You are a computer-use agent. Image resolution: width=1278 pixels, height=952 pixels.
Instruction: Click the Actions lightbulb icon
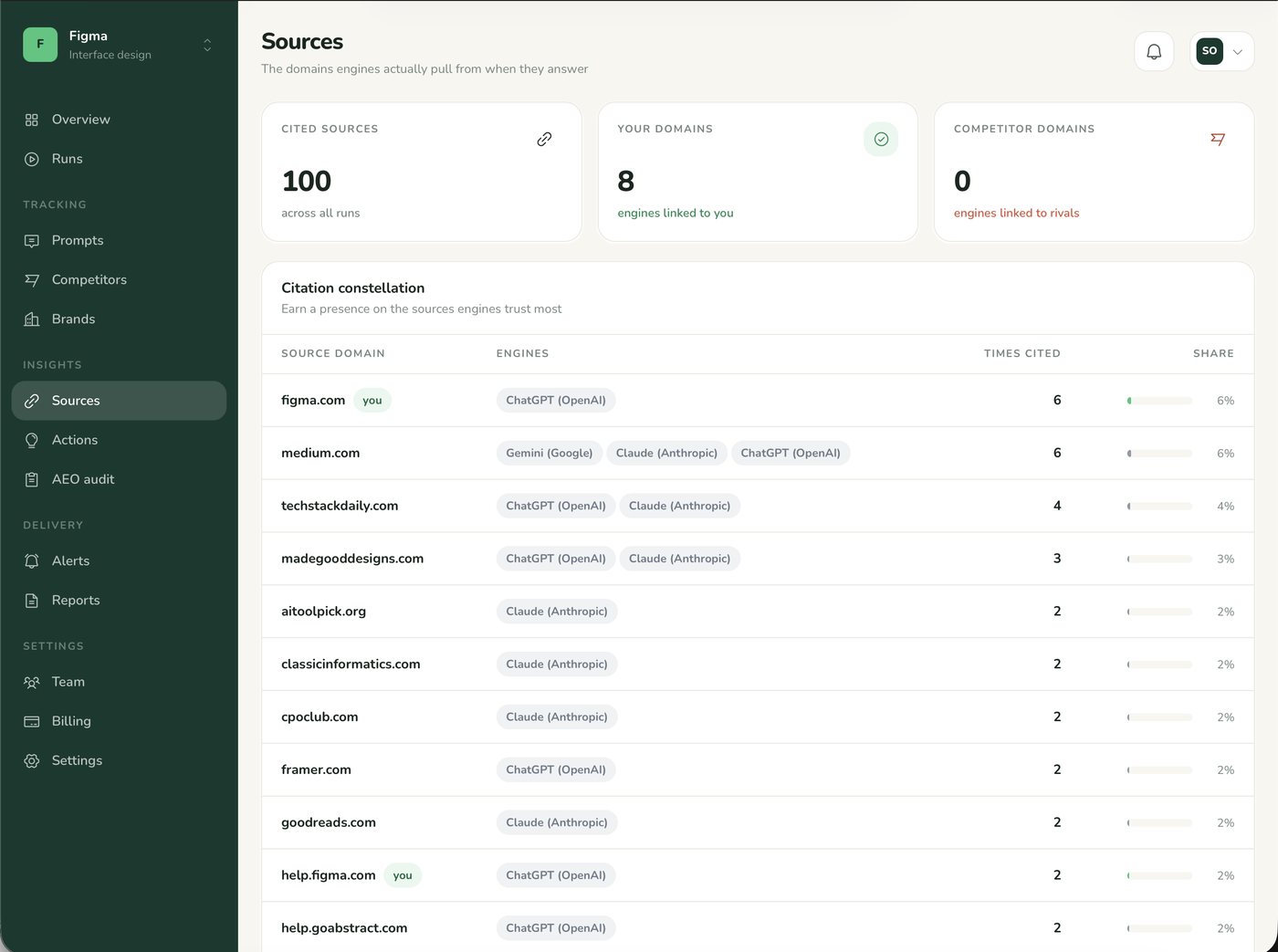click(x=32, y=440)
